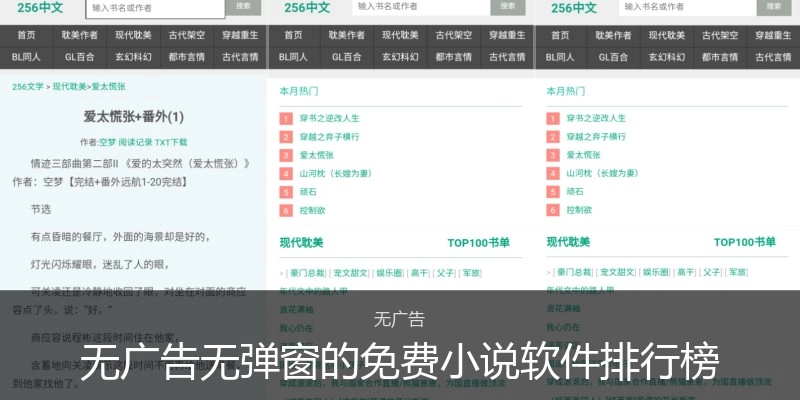Image resolution: width=800 pixels, height=400 pixels.
Task: Click the 豪门总裁 tag in the middle panel
Action: [306, 273]
